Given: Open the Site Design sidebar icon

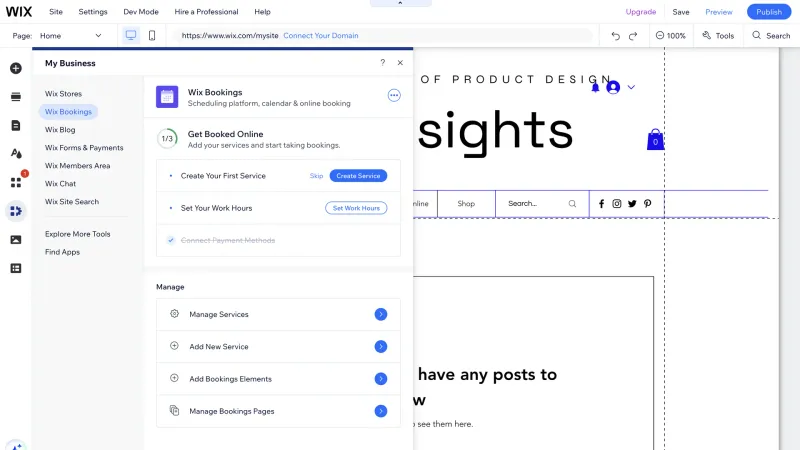Looking at the screenshot, I should (x=16, y=154).
